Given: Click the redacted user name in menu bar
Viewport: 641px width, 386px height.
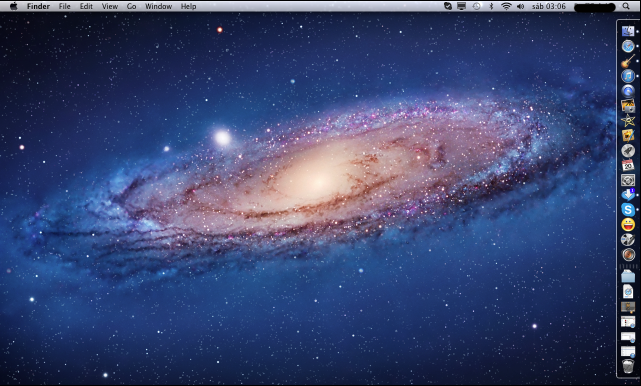Looking at the screenshot, I should [x=595, y=7].
